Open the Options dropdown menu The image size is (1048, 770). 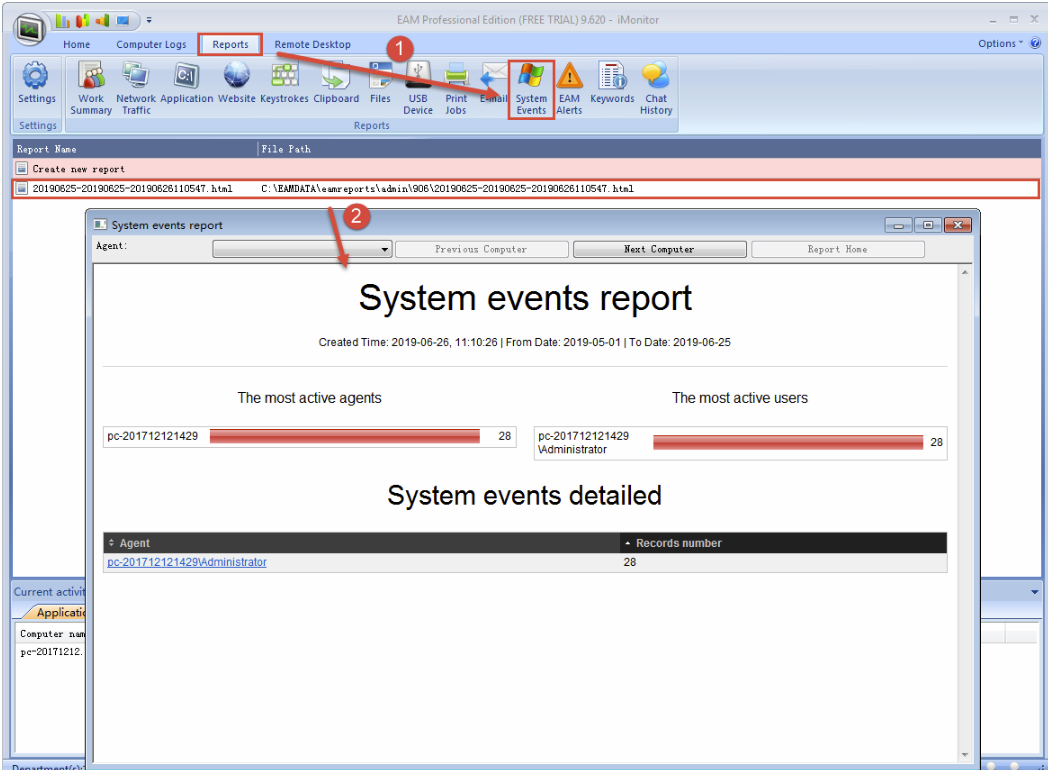[x=1001, y=43]
